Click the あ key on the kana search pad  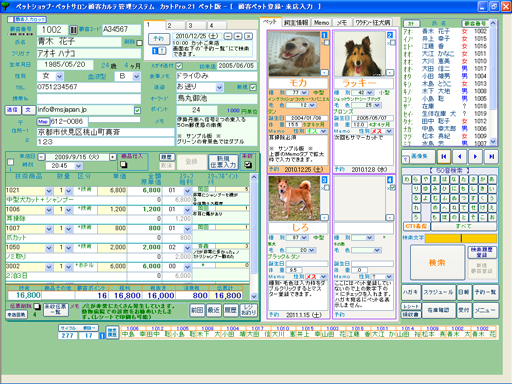pos(492,179)
